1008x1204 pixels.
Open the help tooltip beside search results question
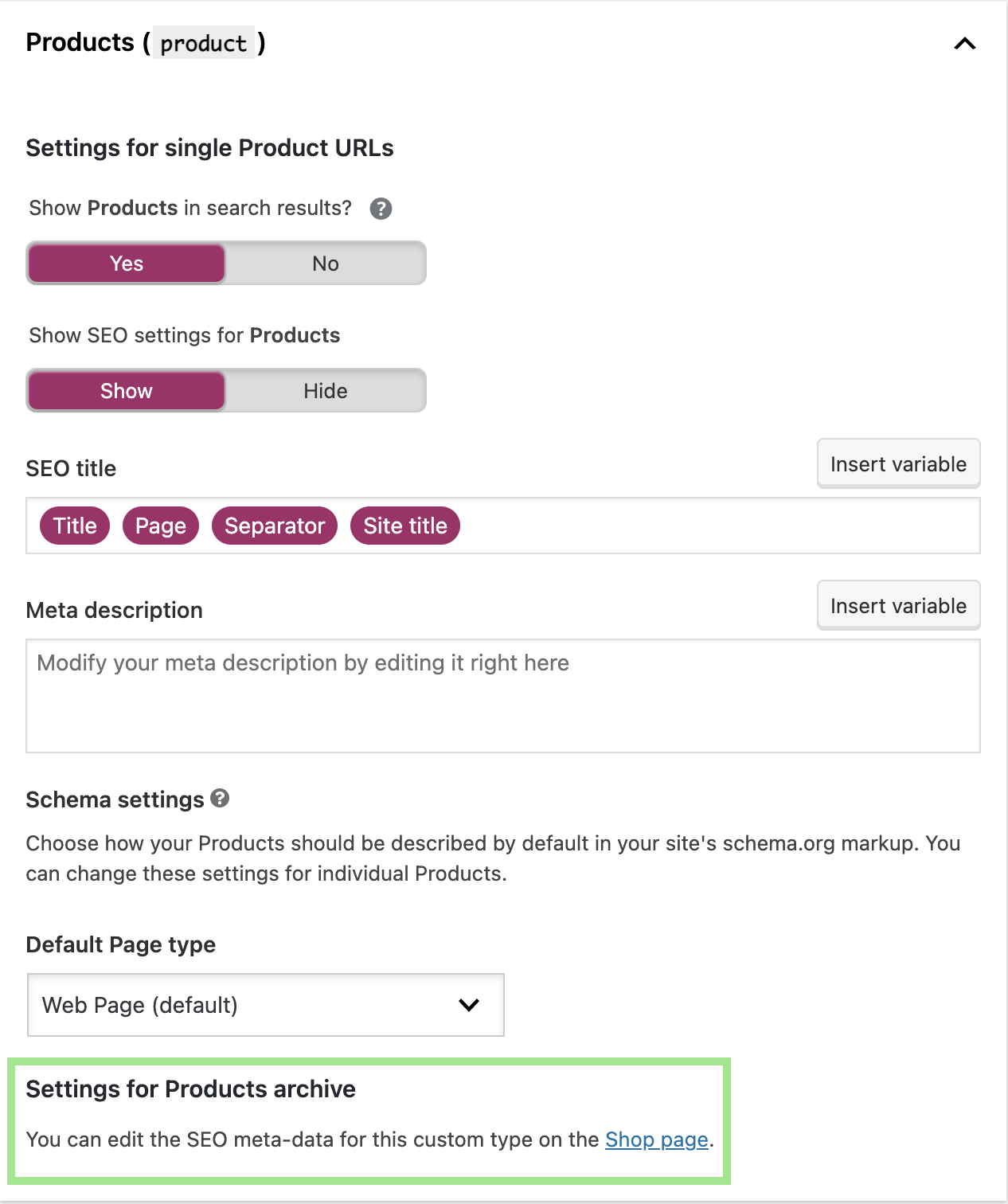(381, 208)
